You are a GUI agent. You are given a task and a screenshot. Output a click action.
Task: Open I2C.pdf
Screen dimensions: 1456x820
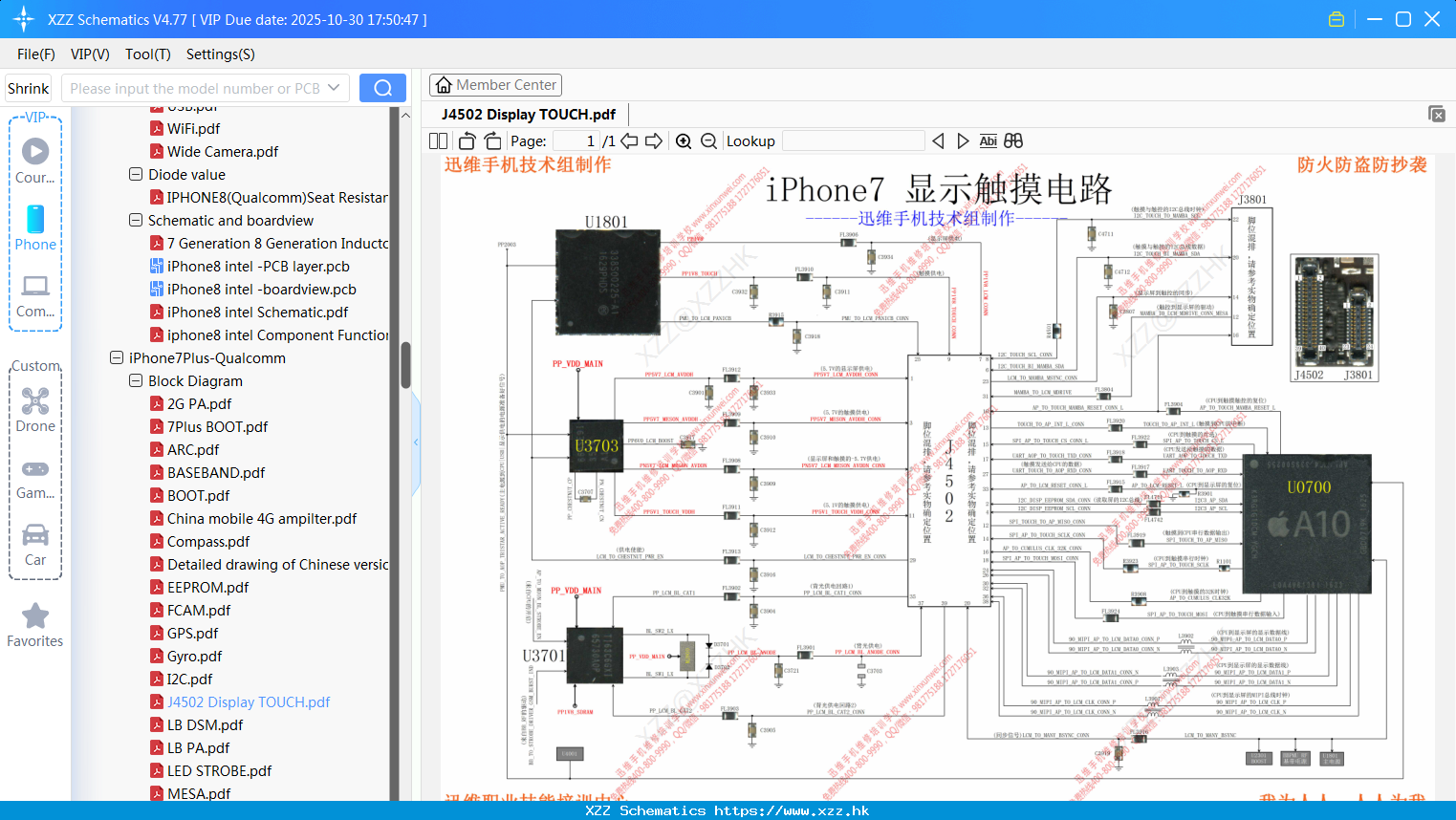[189, 679]
